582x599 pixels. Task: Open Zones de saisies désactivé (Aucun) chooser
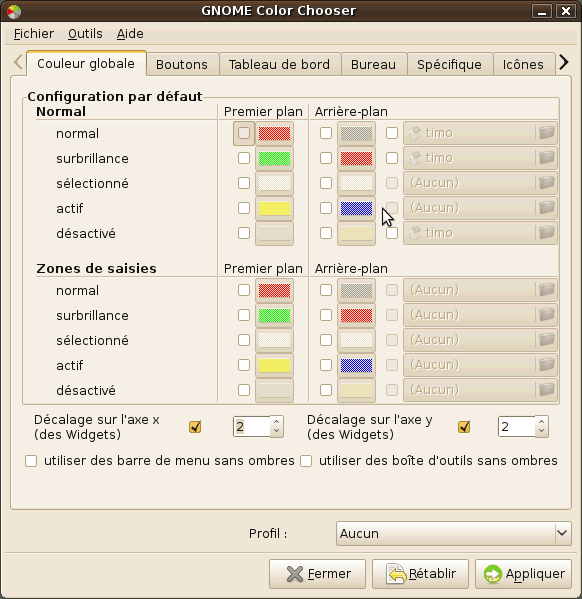coord(480,390)
